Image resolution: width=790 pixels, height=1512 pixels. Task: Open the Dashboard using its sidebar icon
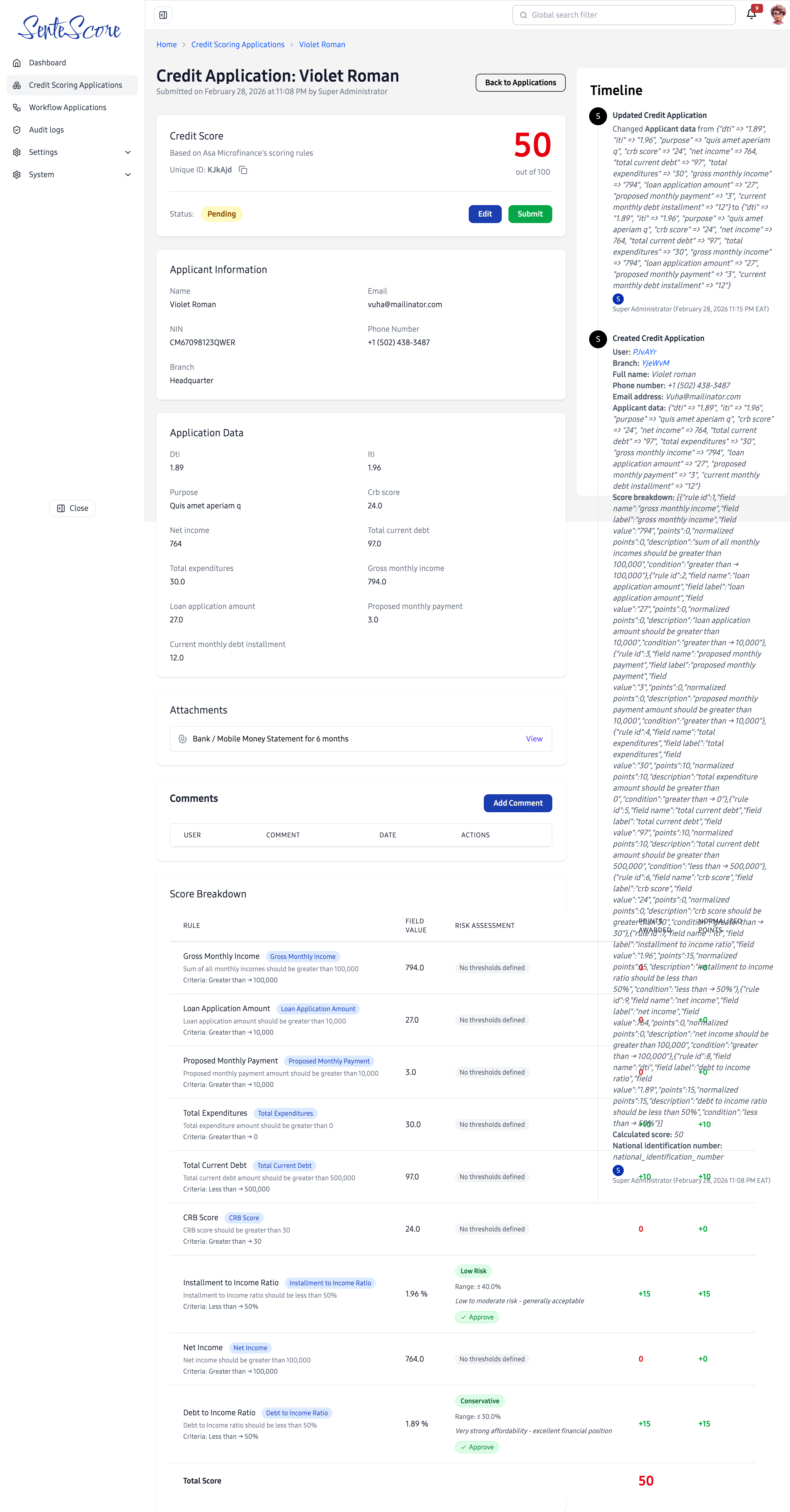[17, 63]
